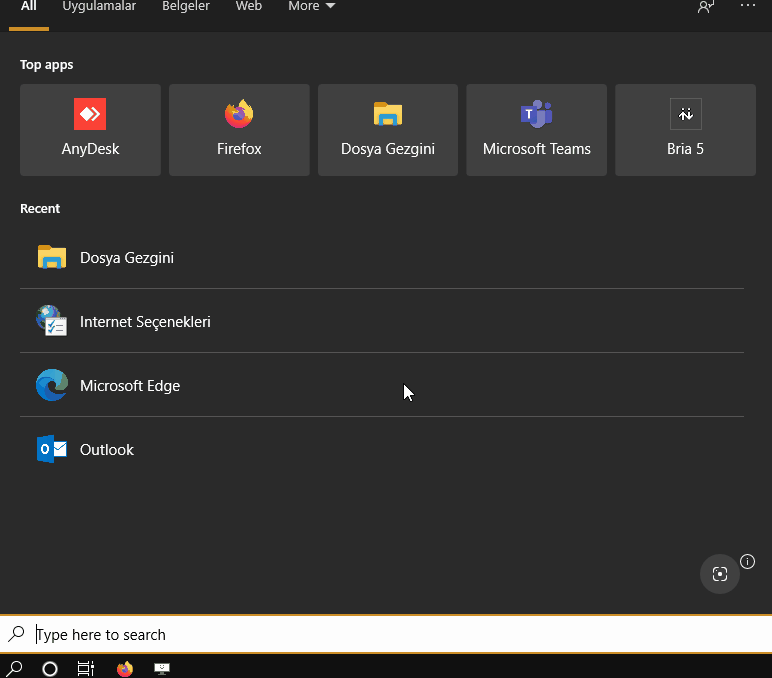Open Dosya Gezgini tile in Top apps

click(388, 130)
